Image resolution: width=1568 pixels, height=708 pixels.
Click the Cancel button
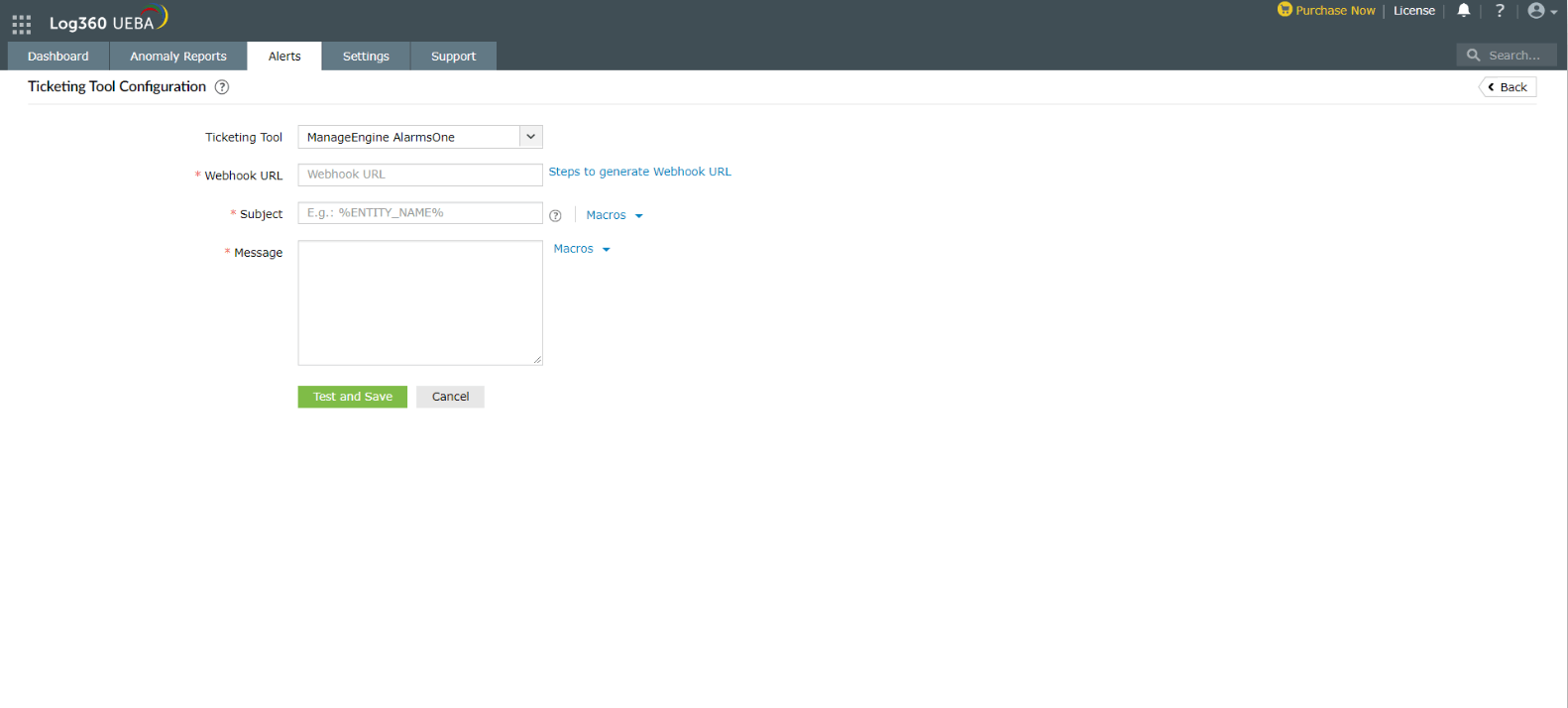click(450, 397)
